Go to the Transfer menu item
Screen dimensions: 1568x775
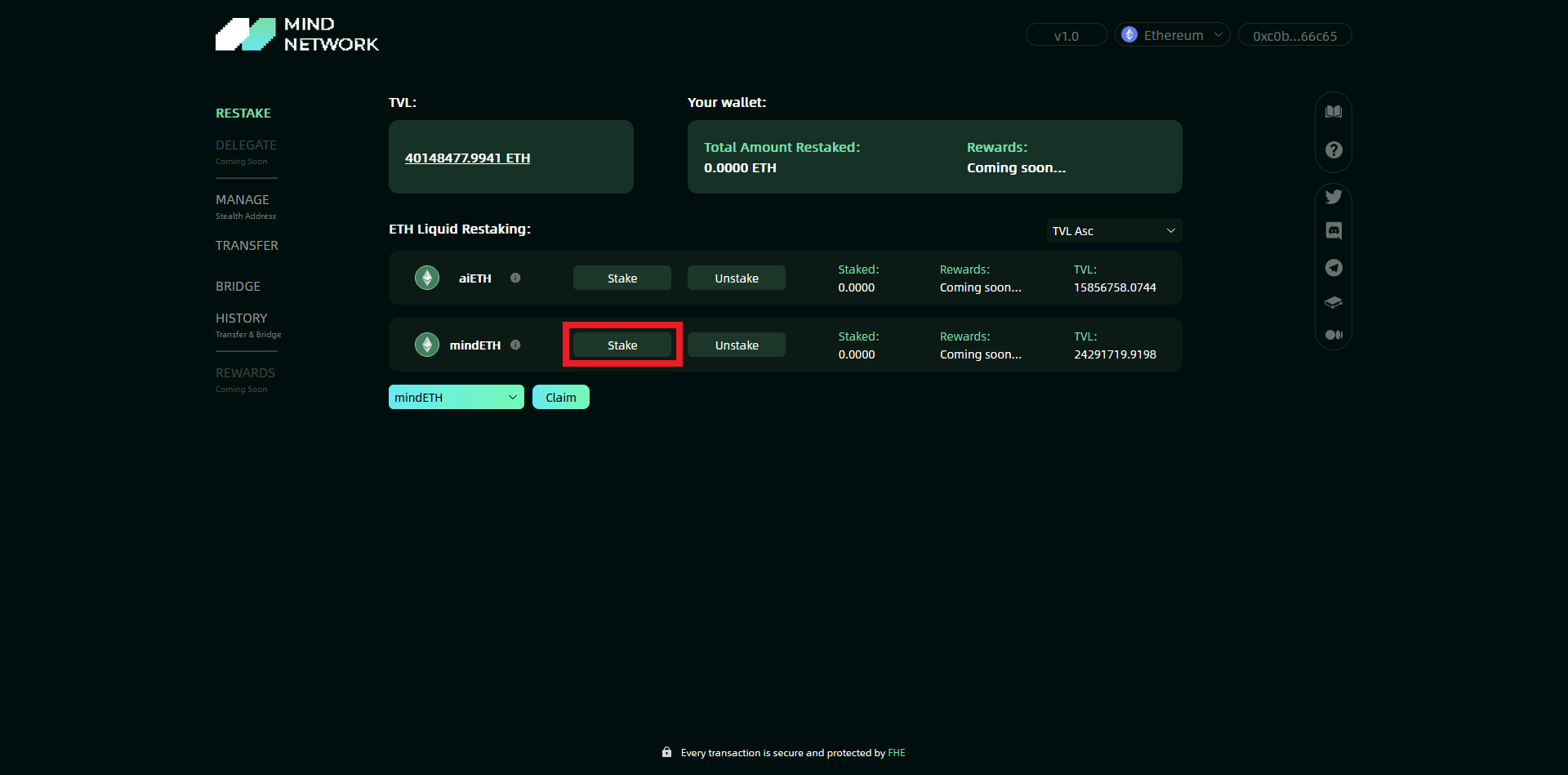pyautogui.click(x=247, y=246)
